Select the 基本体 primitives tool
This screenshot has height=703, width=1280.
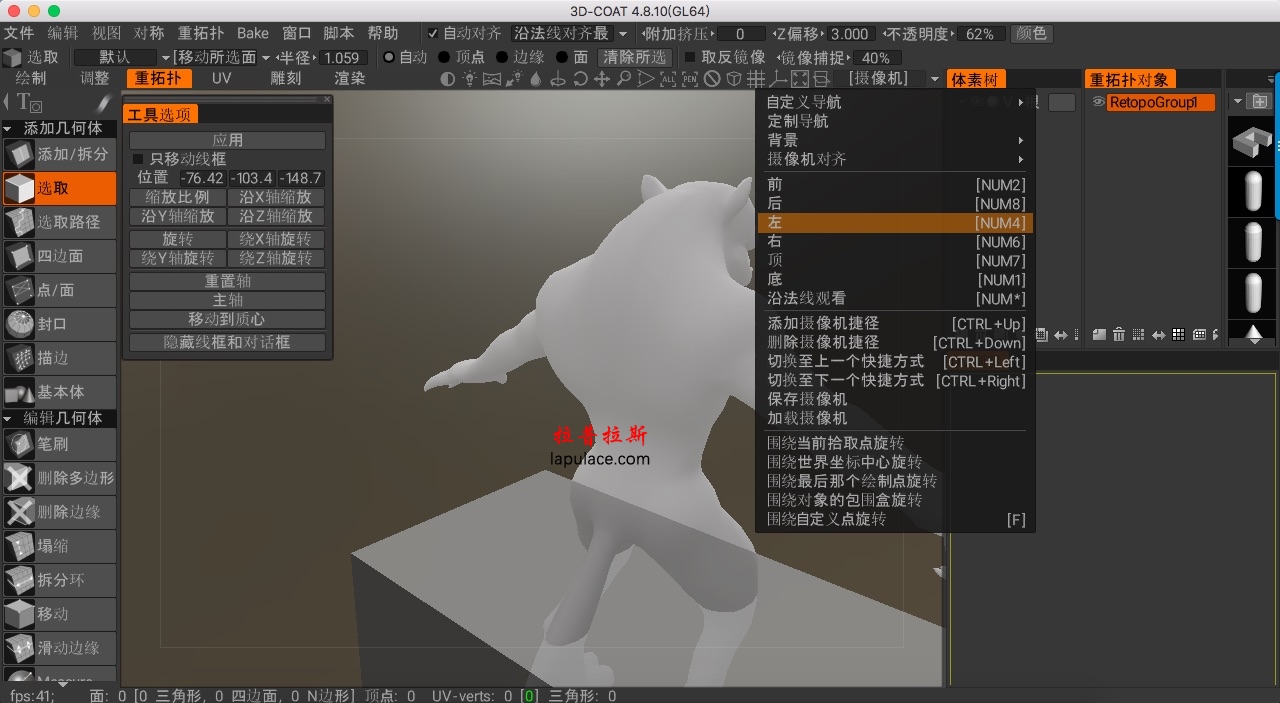pyautogui.click(x=59, y=392)
